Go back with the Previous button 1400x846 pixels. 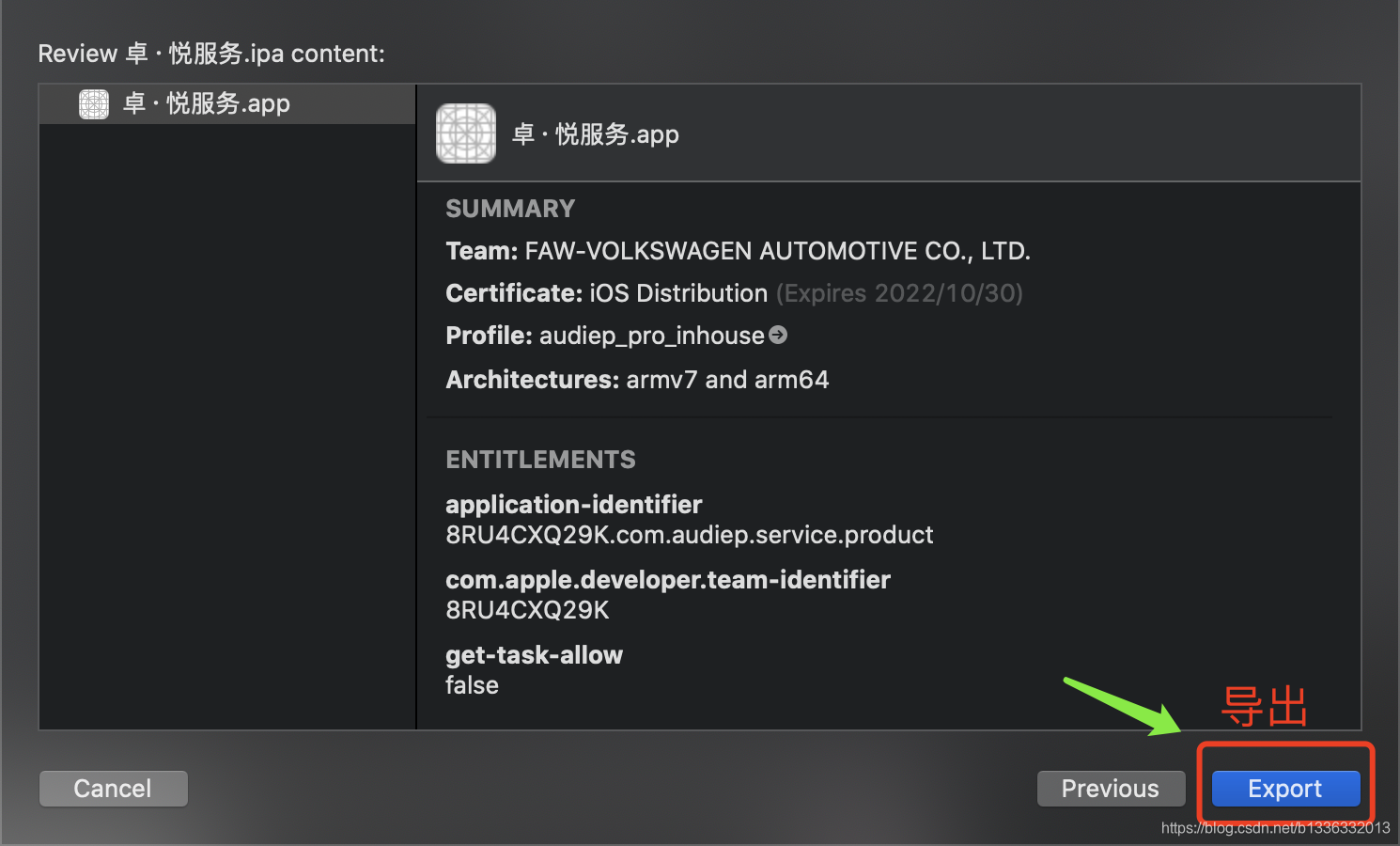point(1111,789)
